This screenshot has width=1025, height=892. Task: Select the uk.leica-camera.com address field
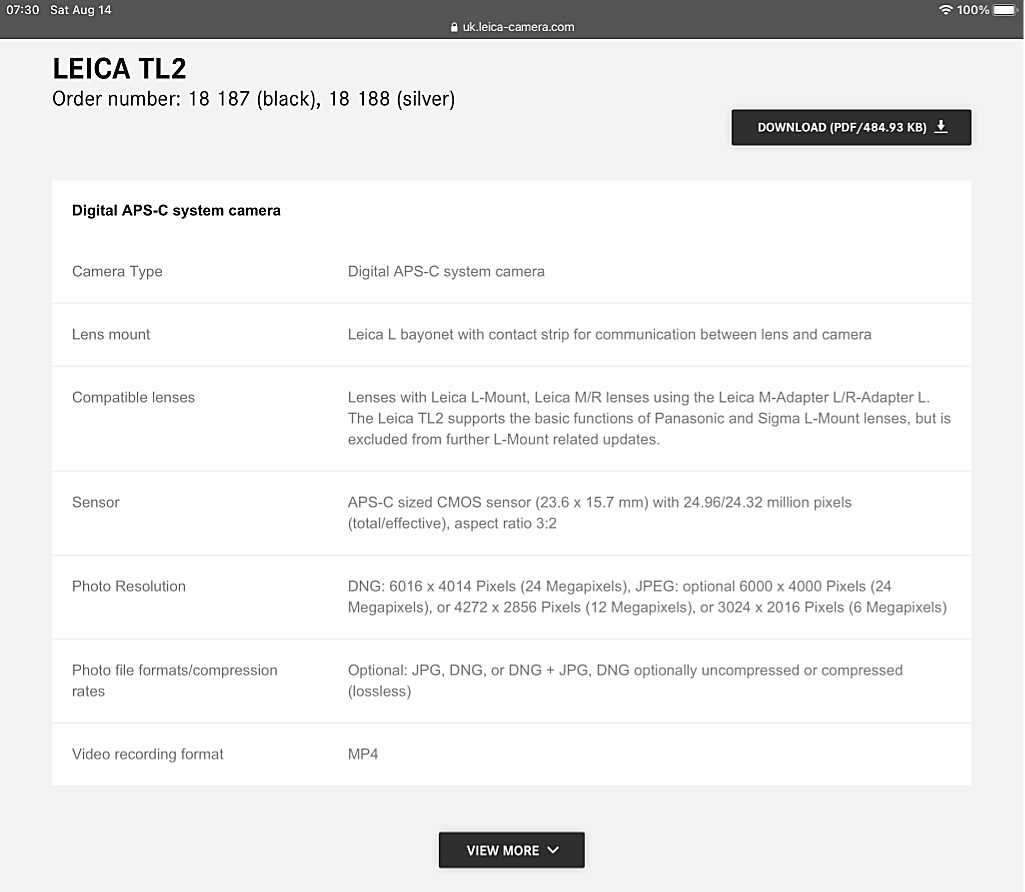click(518, 27)
